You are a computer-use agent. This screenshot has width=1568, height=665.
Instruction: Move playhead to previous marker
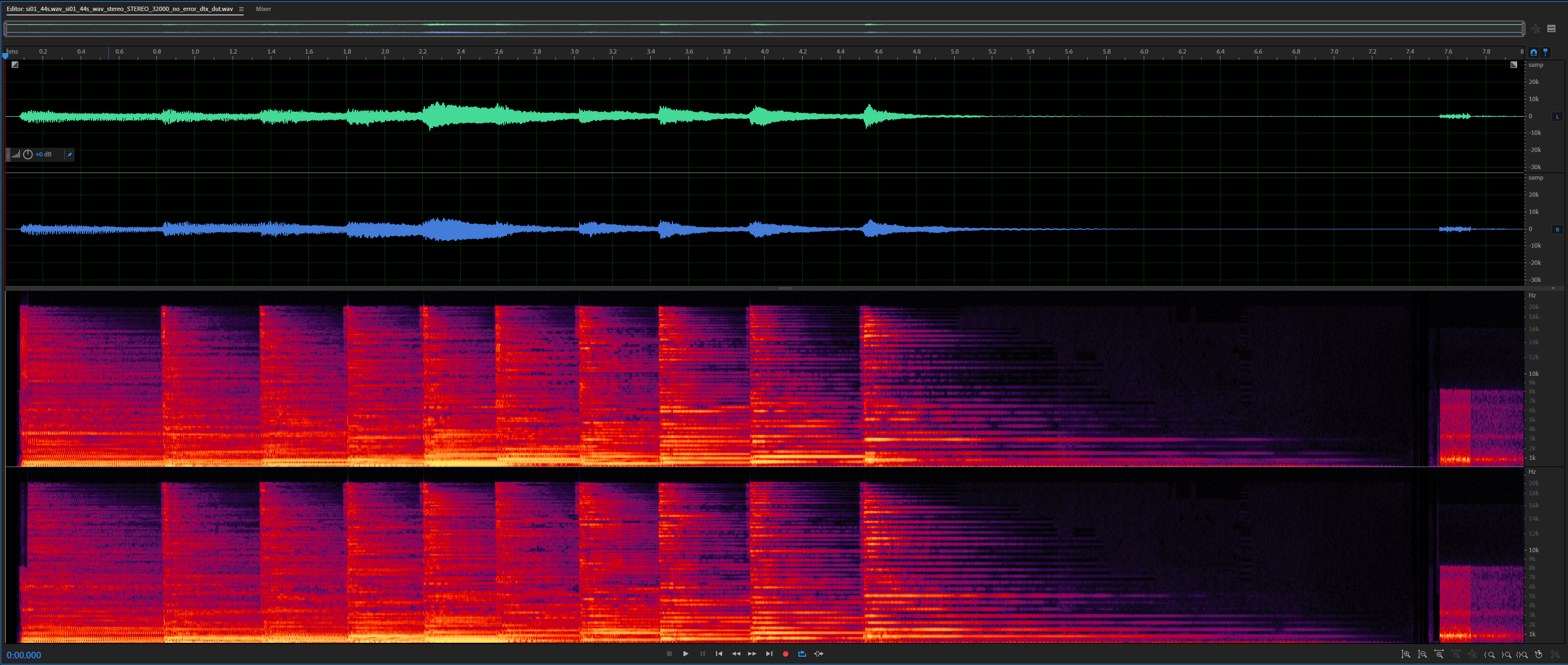click(719, 654)
